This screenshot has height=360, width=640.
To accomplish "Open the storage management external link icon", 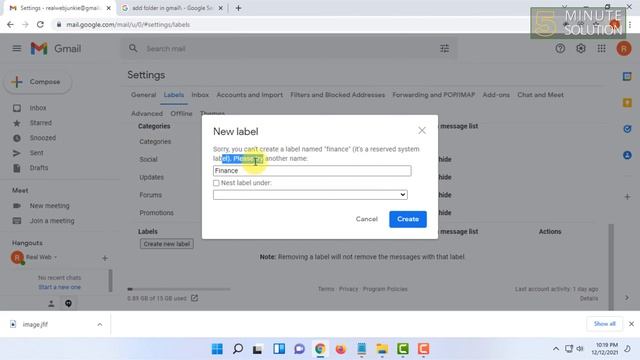I will [x=194, y=298].
